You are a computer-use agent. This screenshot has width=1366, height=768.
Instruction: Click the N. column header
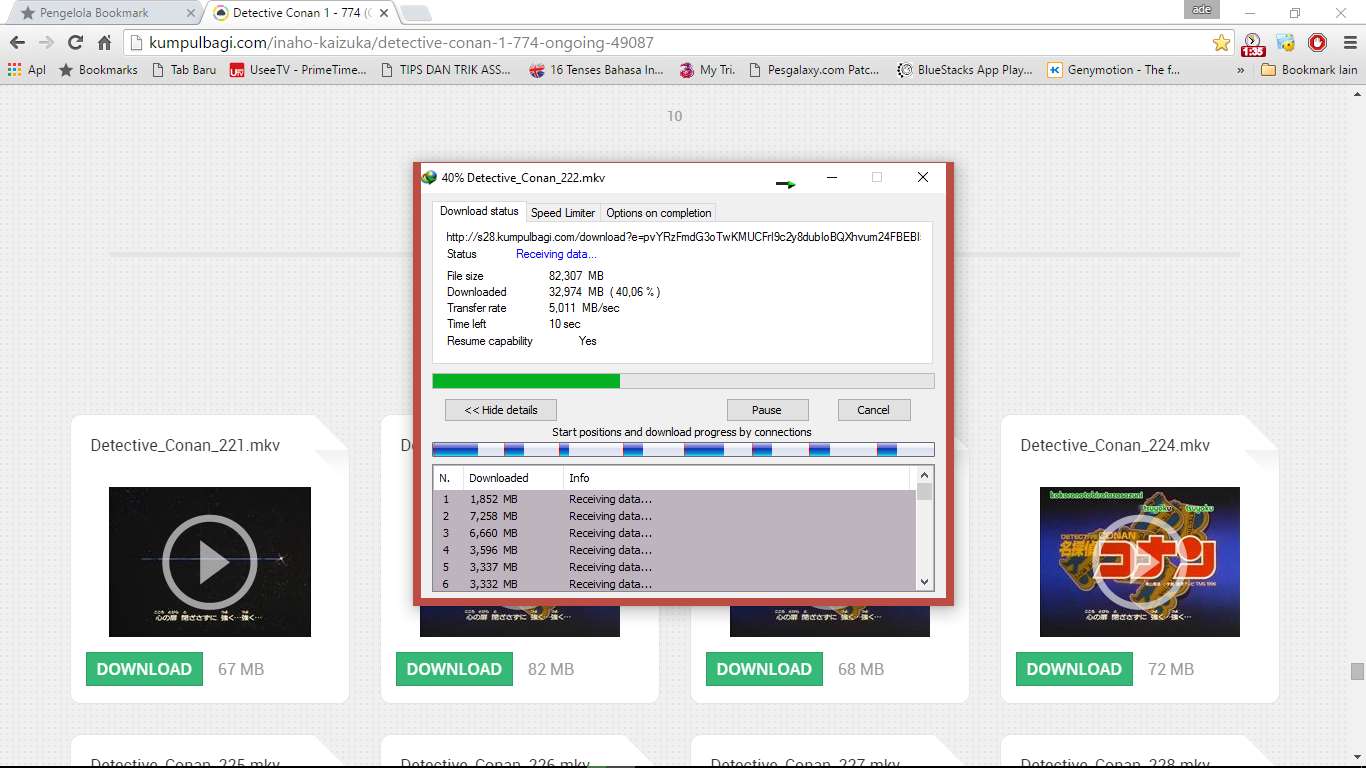[448, 478]
